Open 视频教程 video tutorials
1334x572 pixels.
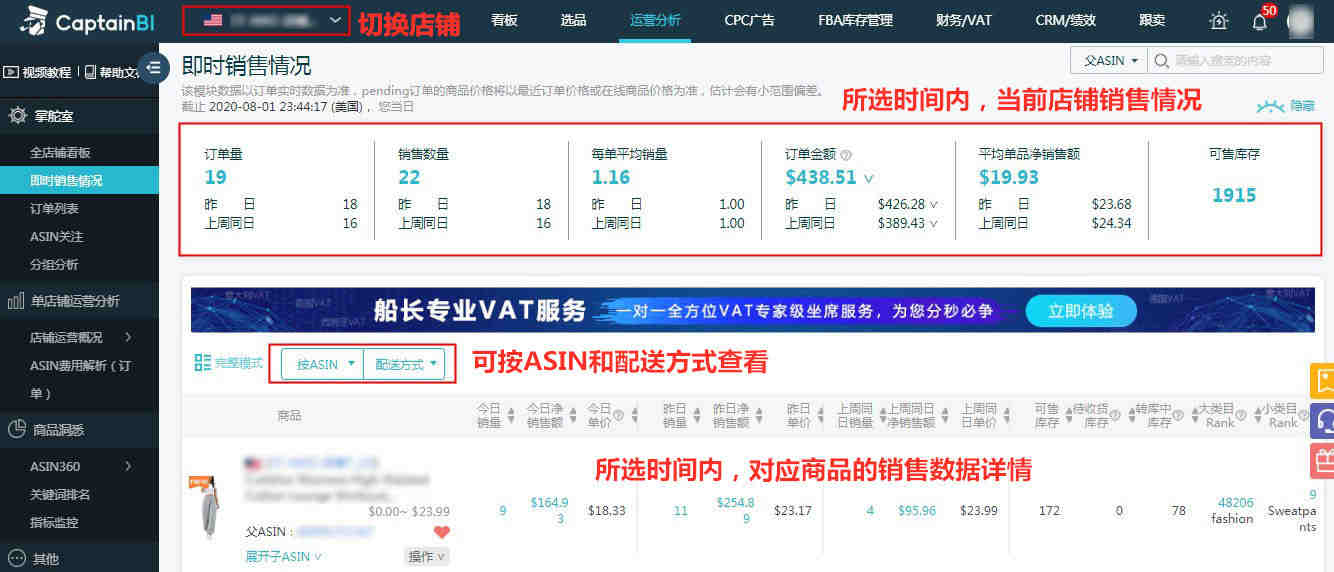click(38, 72)
